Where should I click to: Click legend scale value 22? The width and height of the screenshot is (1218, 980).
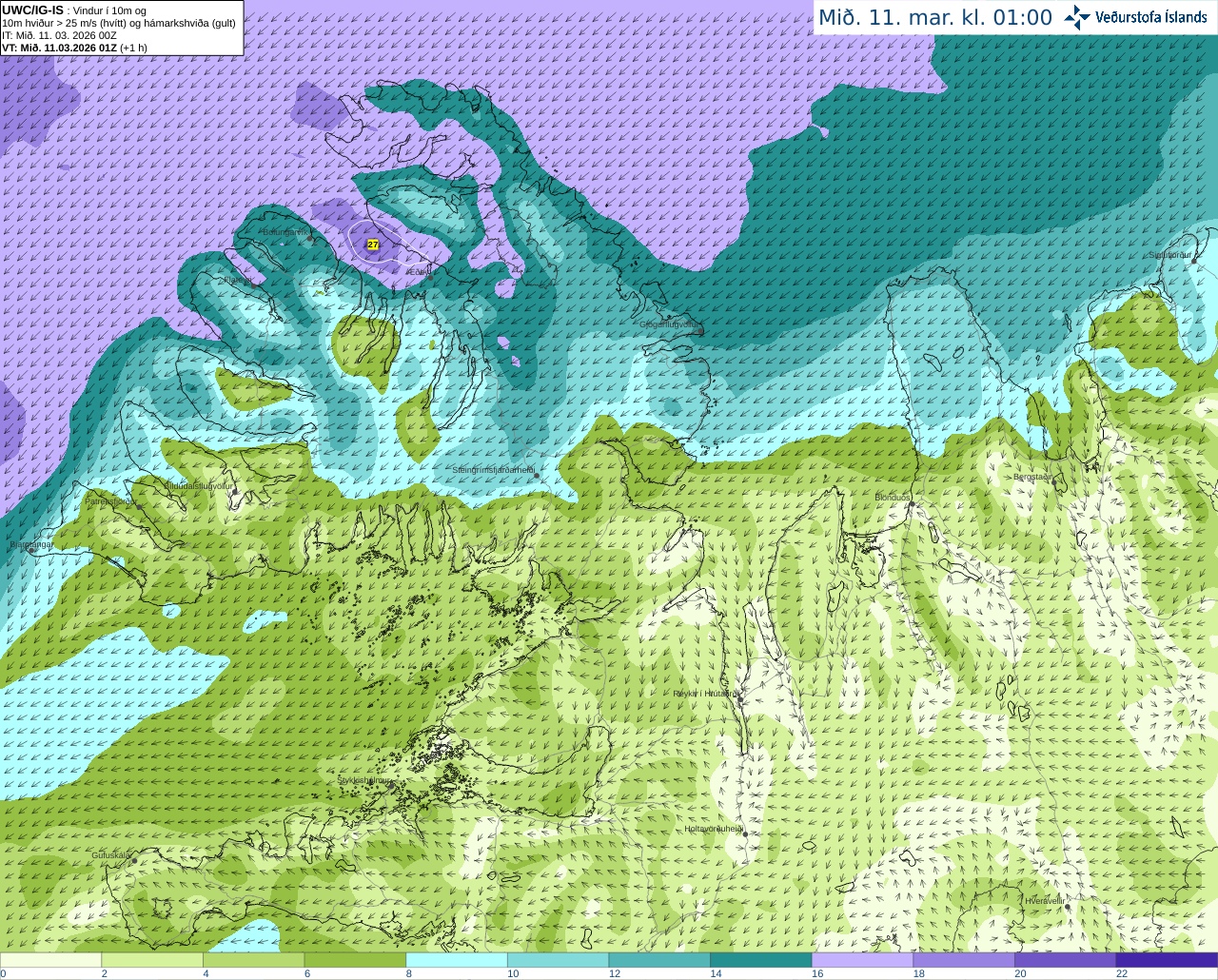click(x=1122, y=973)
